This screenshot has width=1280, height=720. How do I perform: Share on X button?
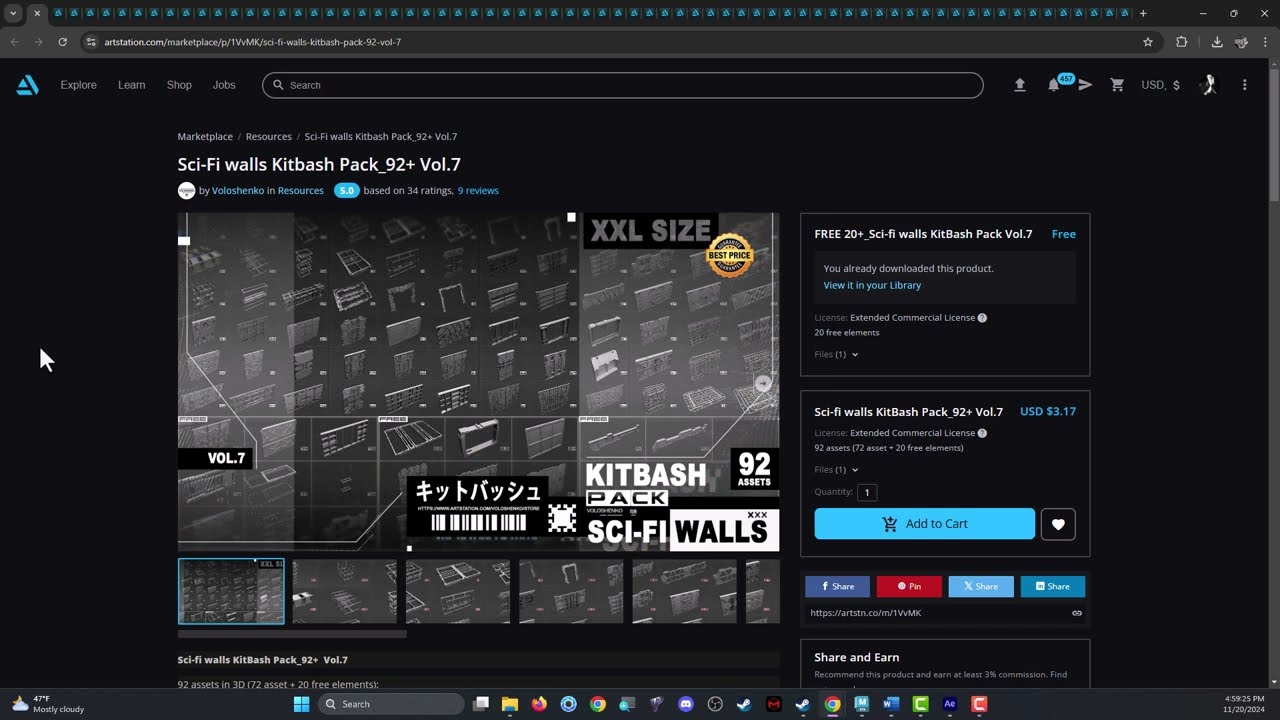(x=981, y=587)
